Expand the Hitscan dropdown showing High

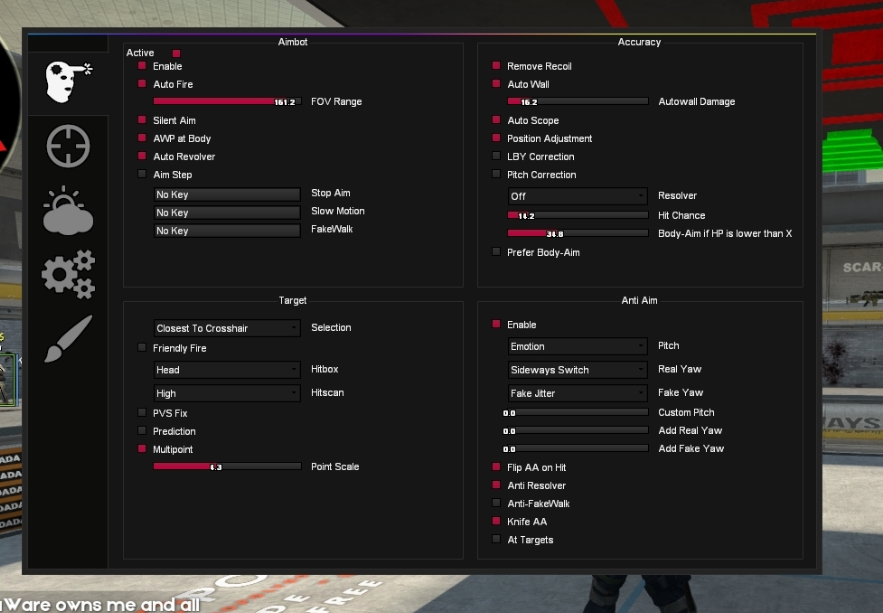pyautogui.click(x=226, y=392)
